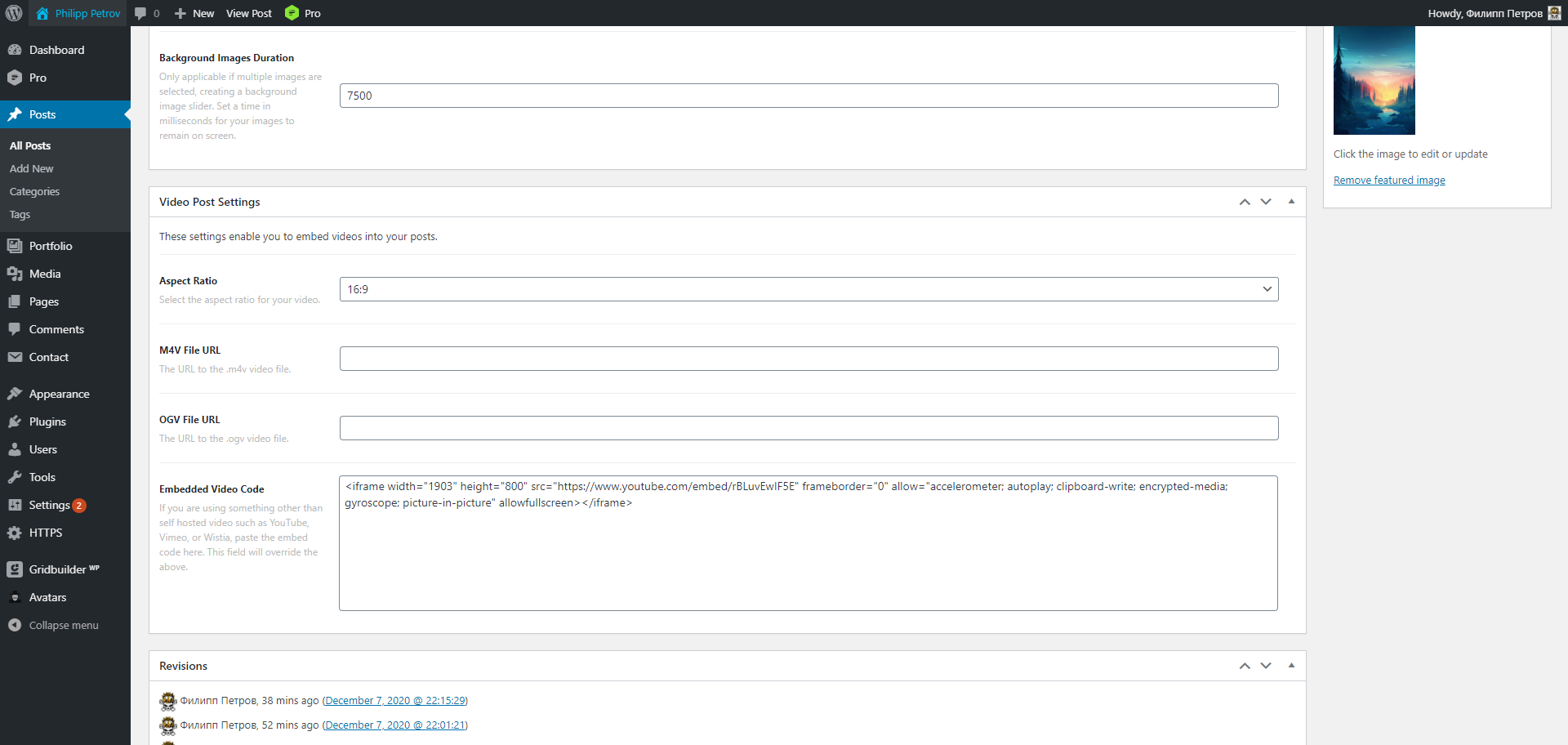Open the Aspect Ratio dropdown
The image size is (1568, 745).
[x=808, y=289]
